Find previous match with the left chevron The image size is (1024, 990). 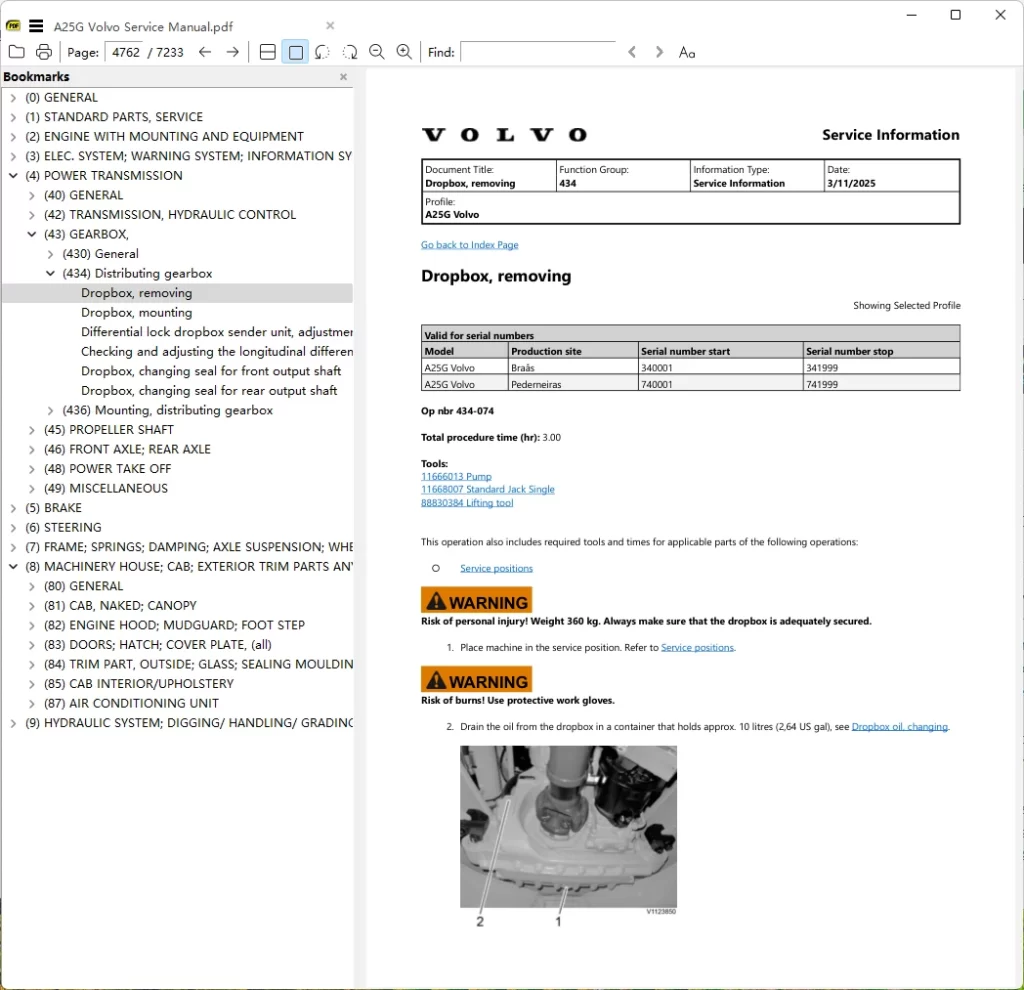click(632, 52)
